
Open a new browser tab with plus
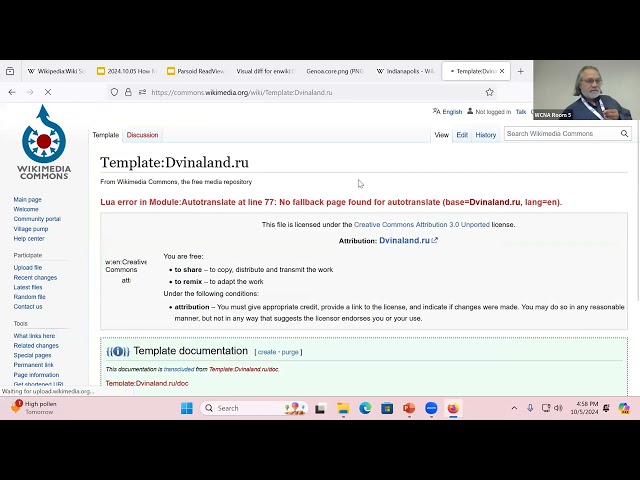tap(520, 71)
